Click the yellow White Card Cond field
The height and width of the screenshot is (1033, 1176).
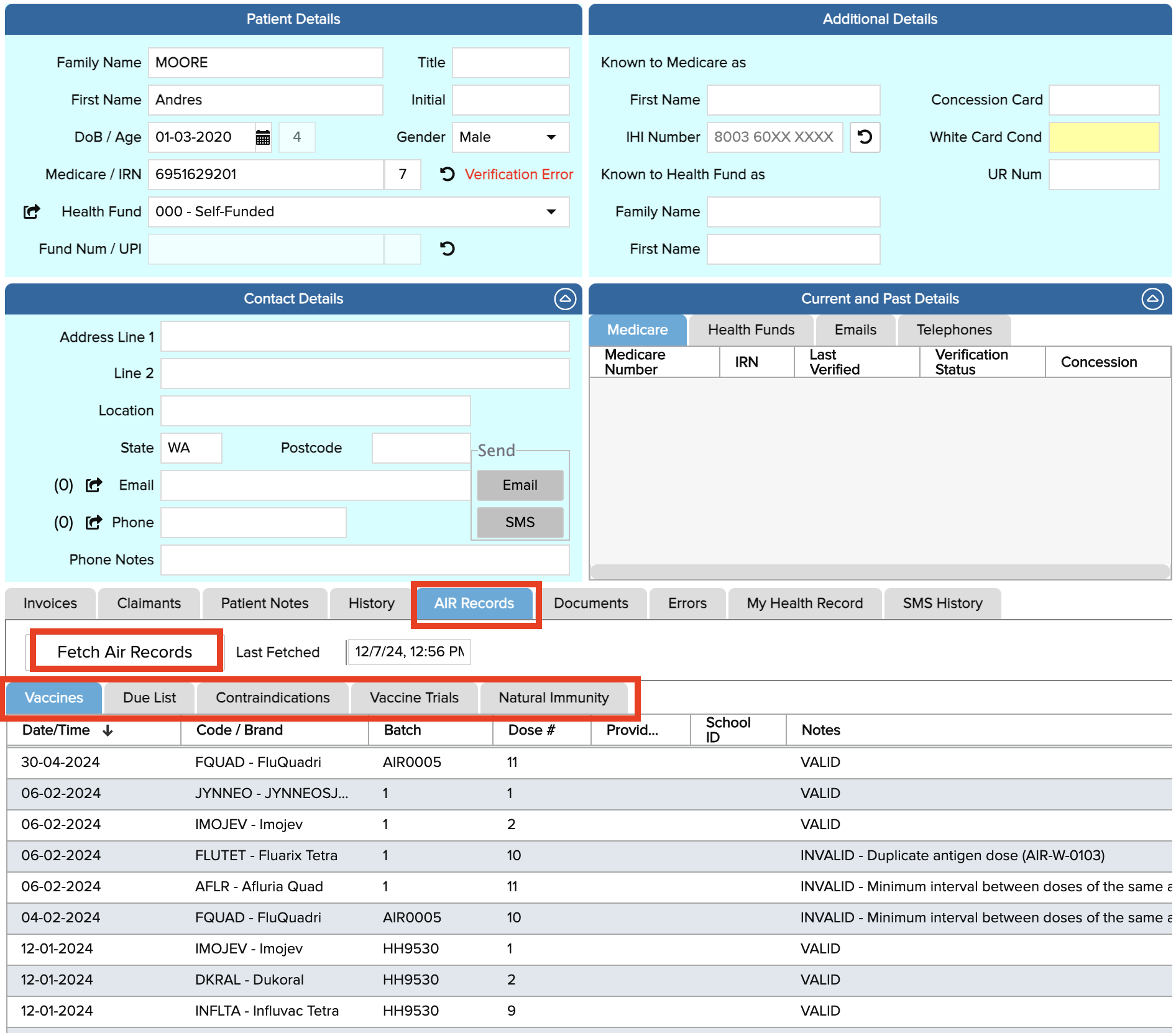(x=1104, y=137)
